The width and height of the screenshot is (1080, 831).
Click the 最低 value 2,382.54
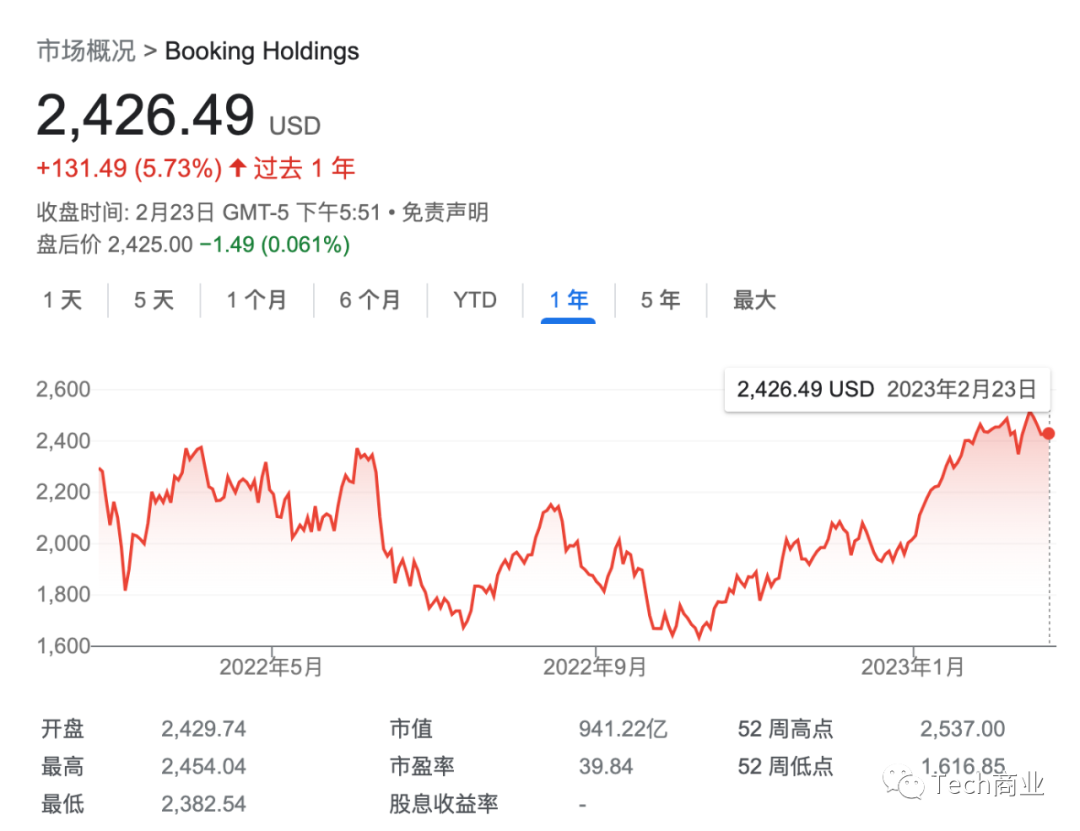pyautogui.click(x=204, y=803)
